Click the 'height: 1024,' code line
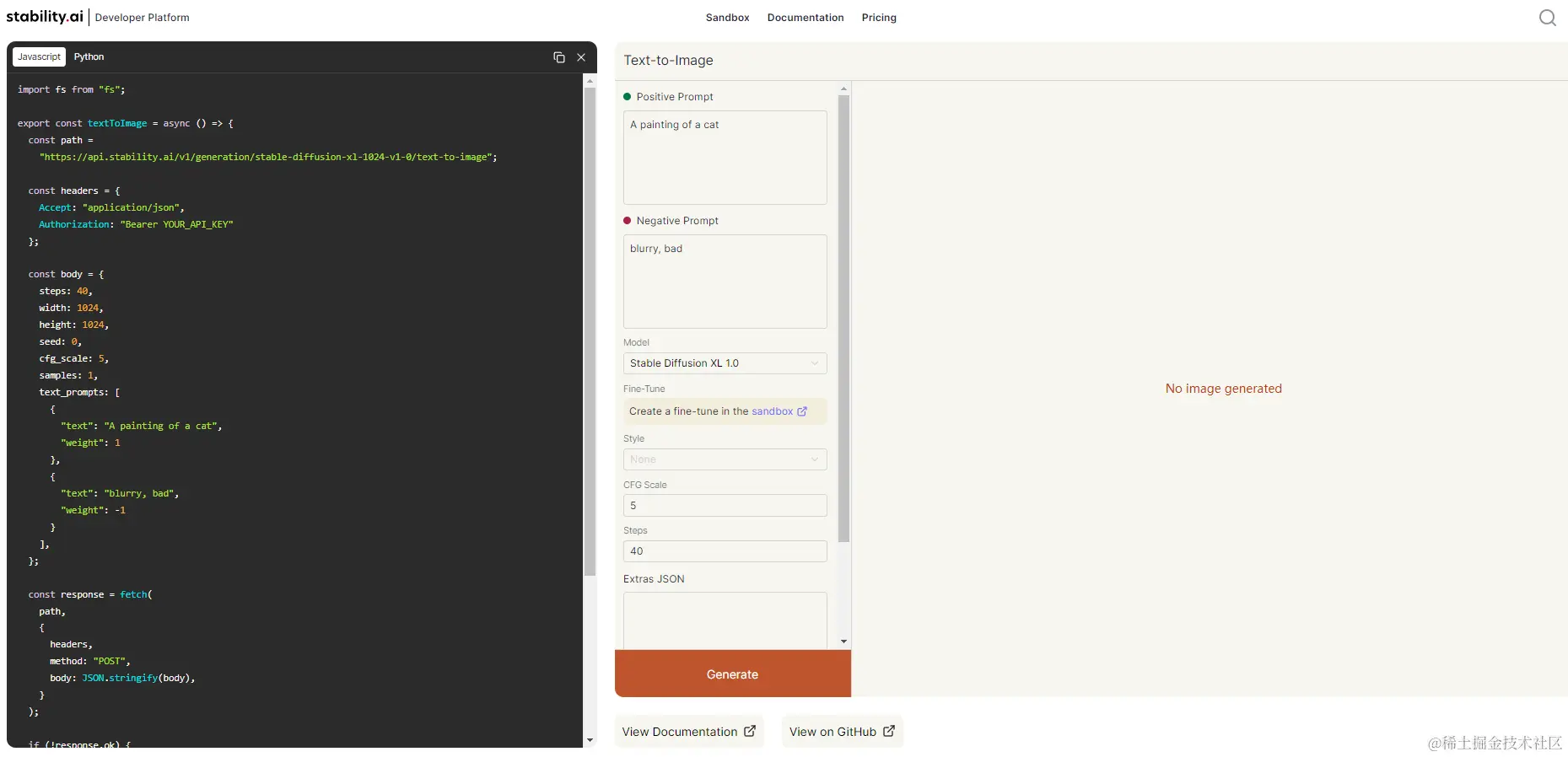1568x757 pixels. (74, 325)
